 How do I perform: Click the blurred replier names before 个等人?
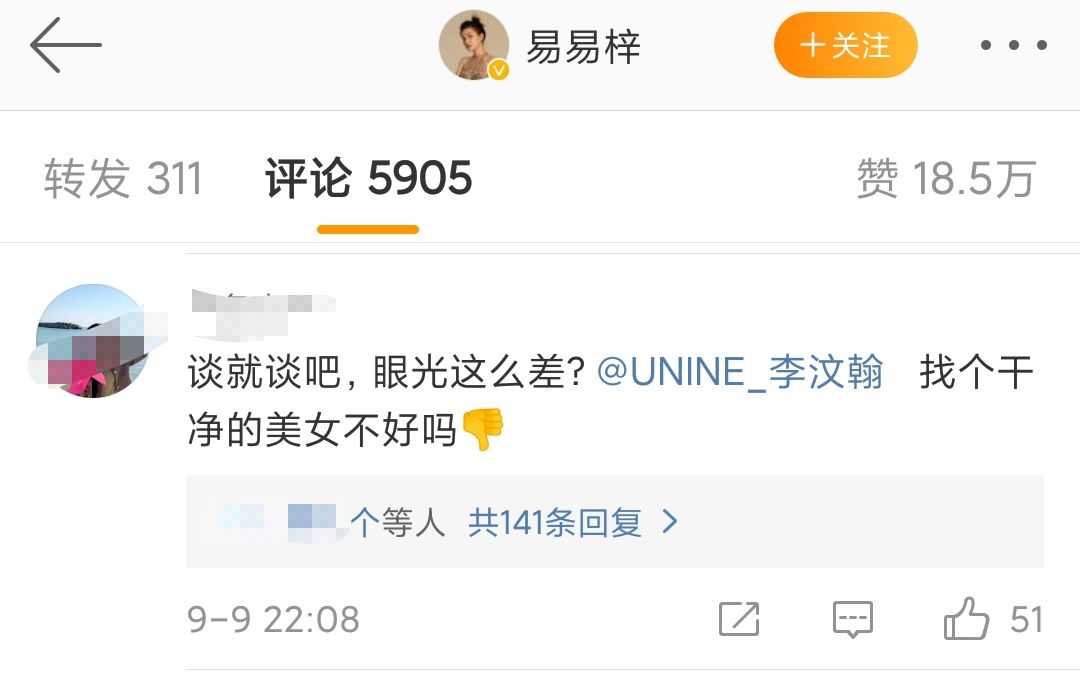pos(275,520)
